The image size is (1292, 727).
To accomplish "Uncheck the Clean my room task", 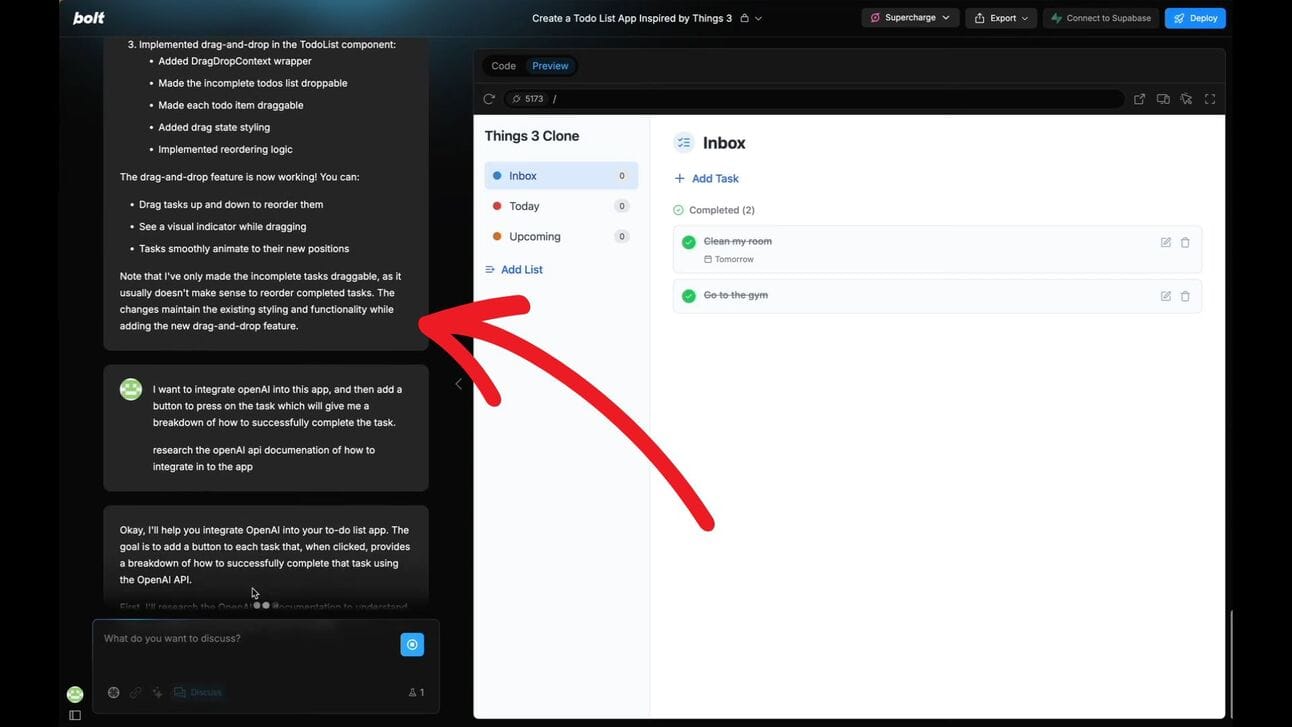I will (x=688, y=242).
